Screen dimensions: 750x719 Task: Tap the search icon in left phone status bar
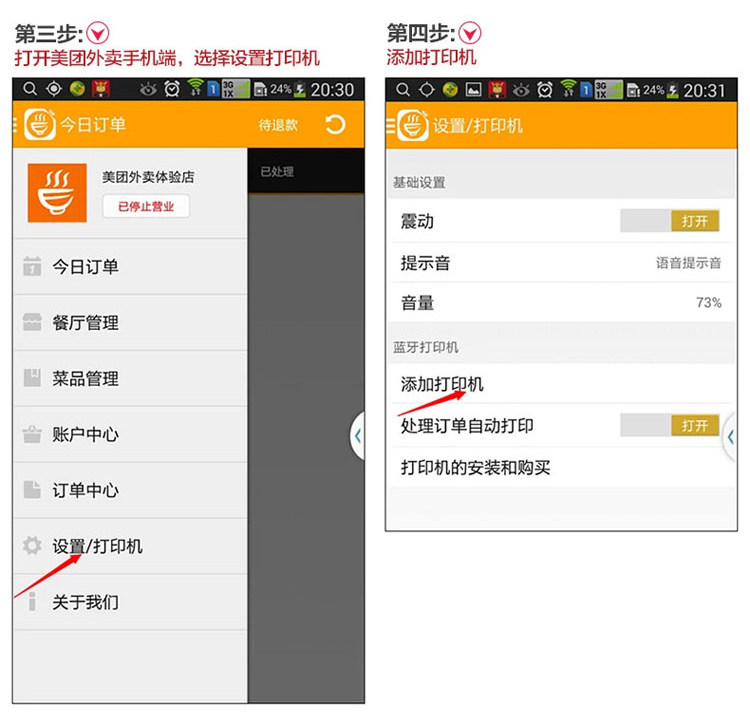(x=30, y=89)
